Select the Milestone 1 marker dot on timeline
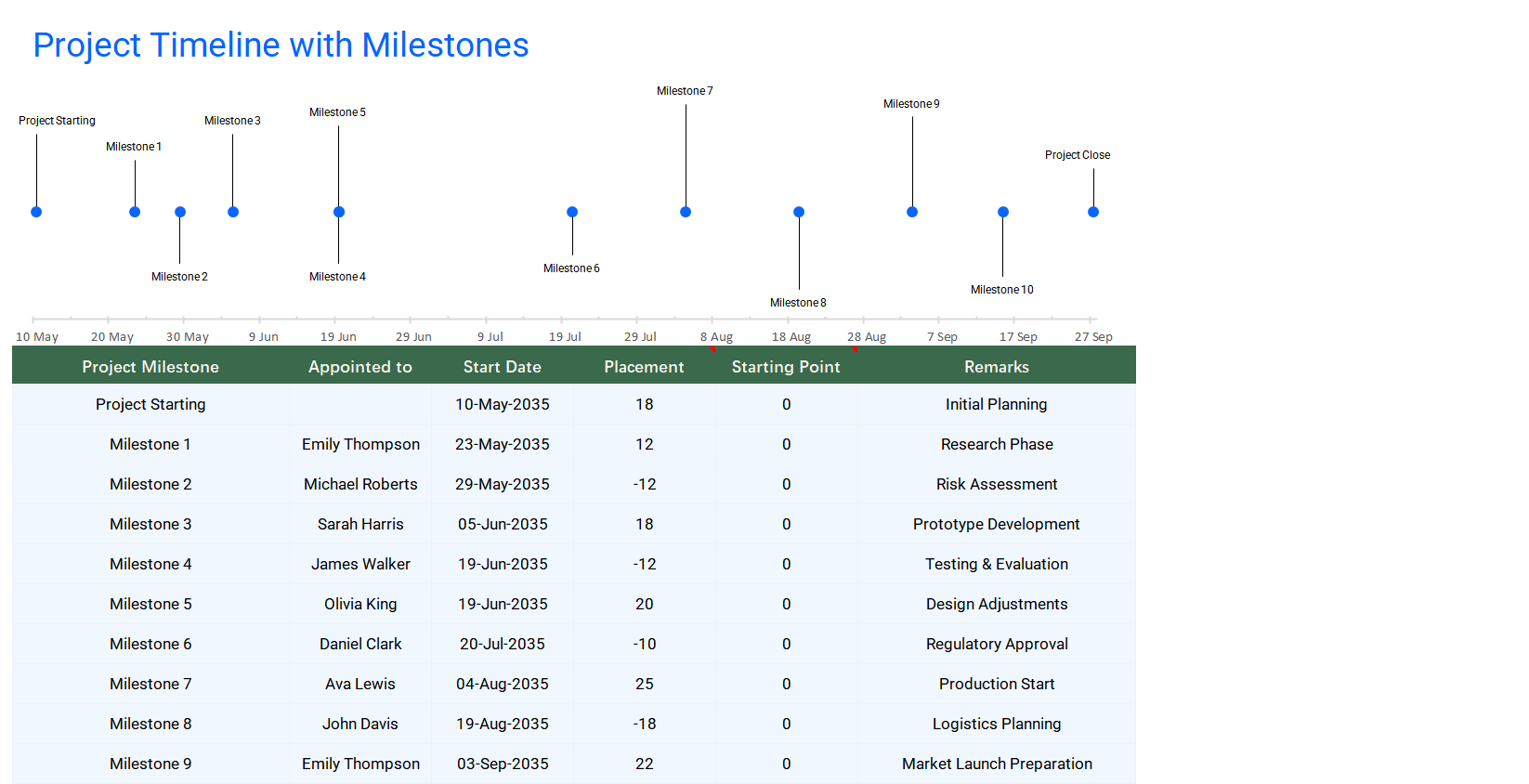This screenshot has width=1529, height=784. [135, 212]
